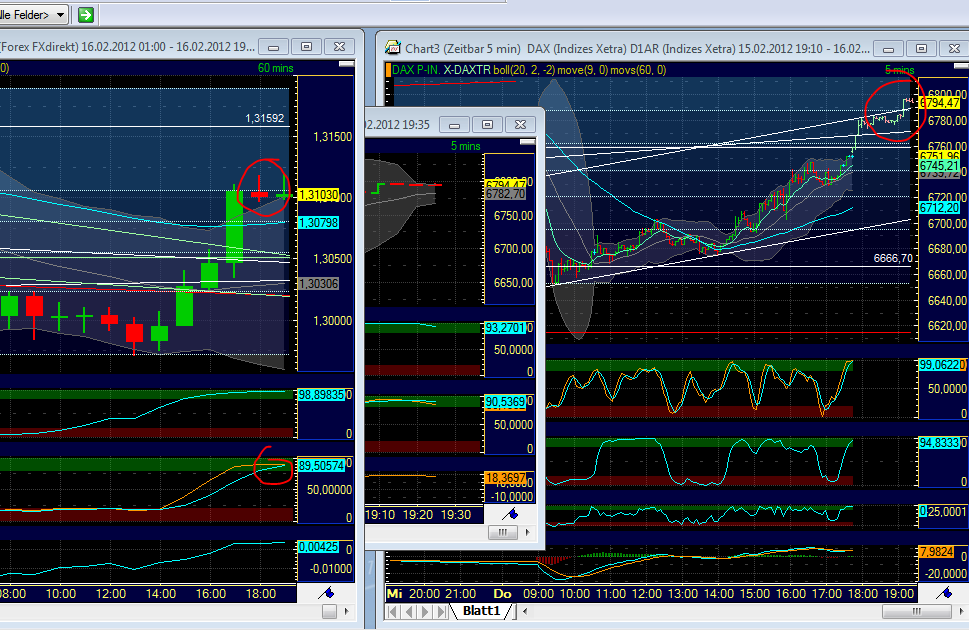Image resolution: width=969 pixels, height=631 pixels.
Task: Click left scroll arrow beside Blatt1
Action: pyautogui.click(x=525, y=612)
